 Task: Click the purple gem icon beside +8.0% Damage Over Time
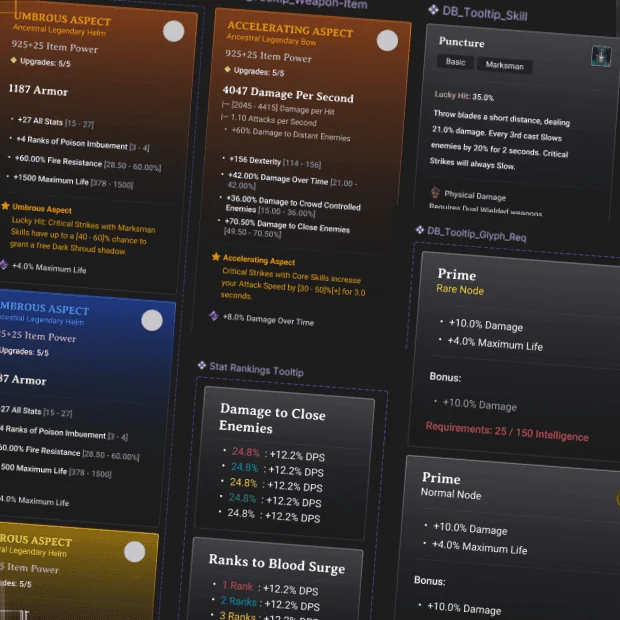[214, 316]
